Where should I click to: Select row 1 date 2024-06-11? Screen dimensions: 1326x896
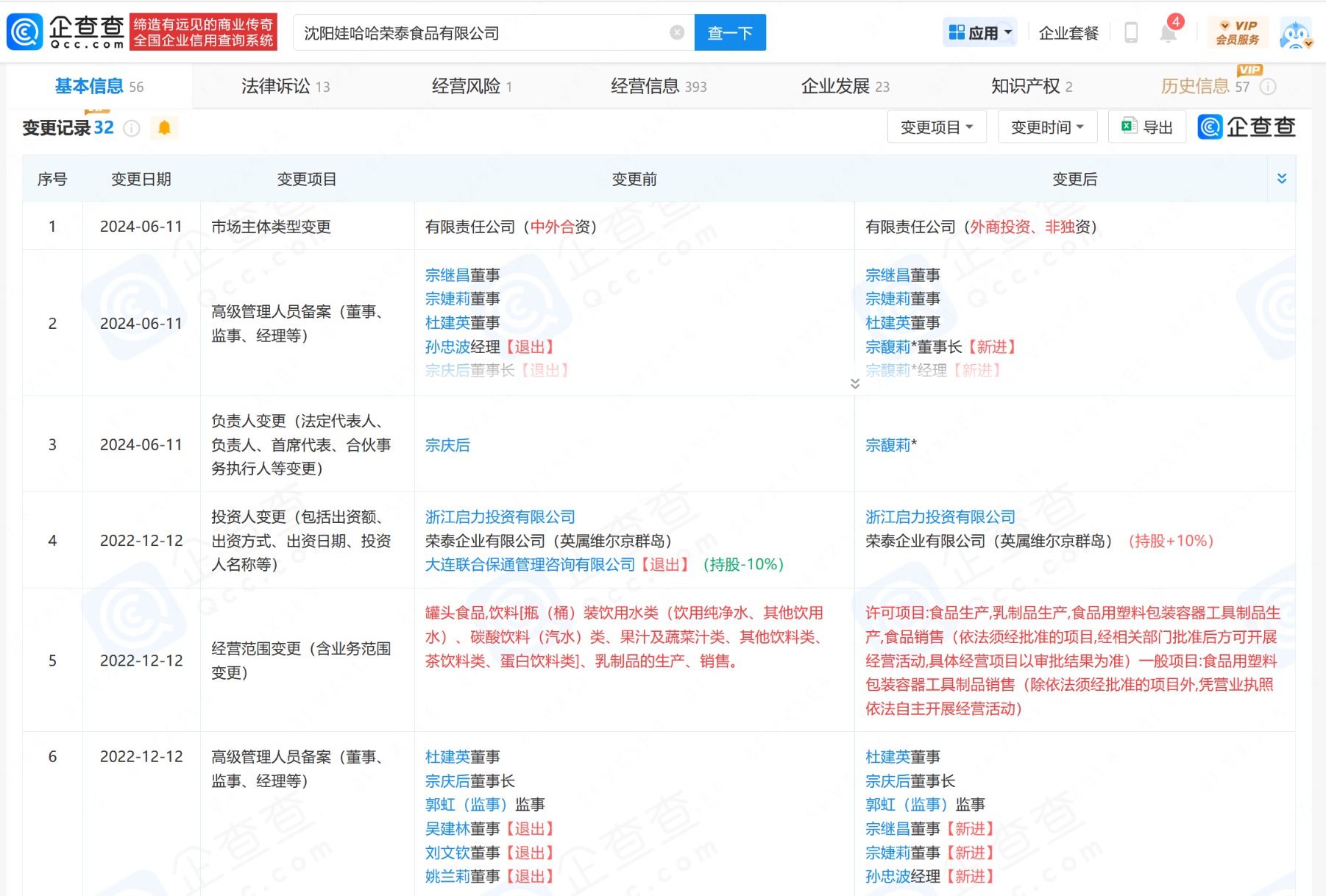pos(141,227)
